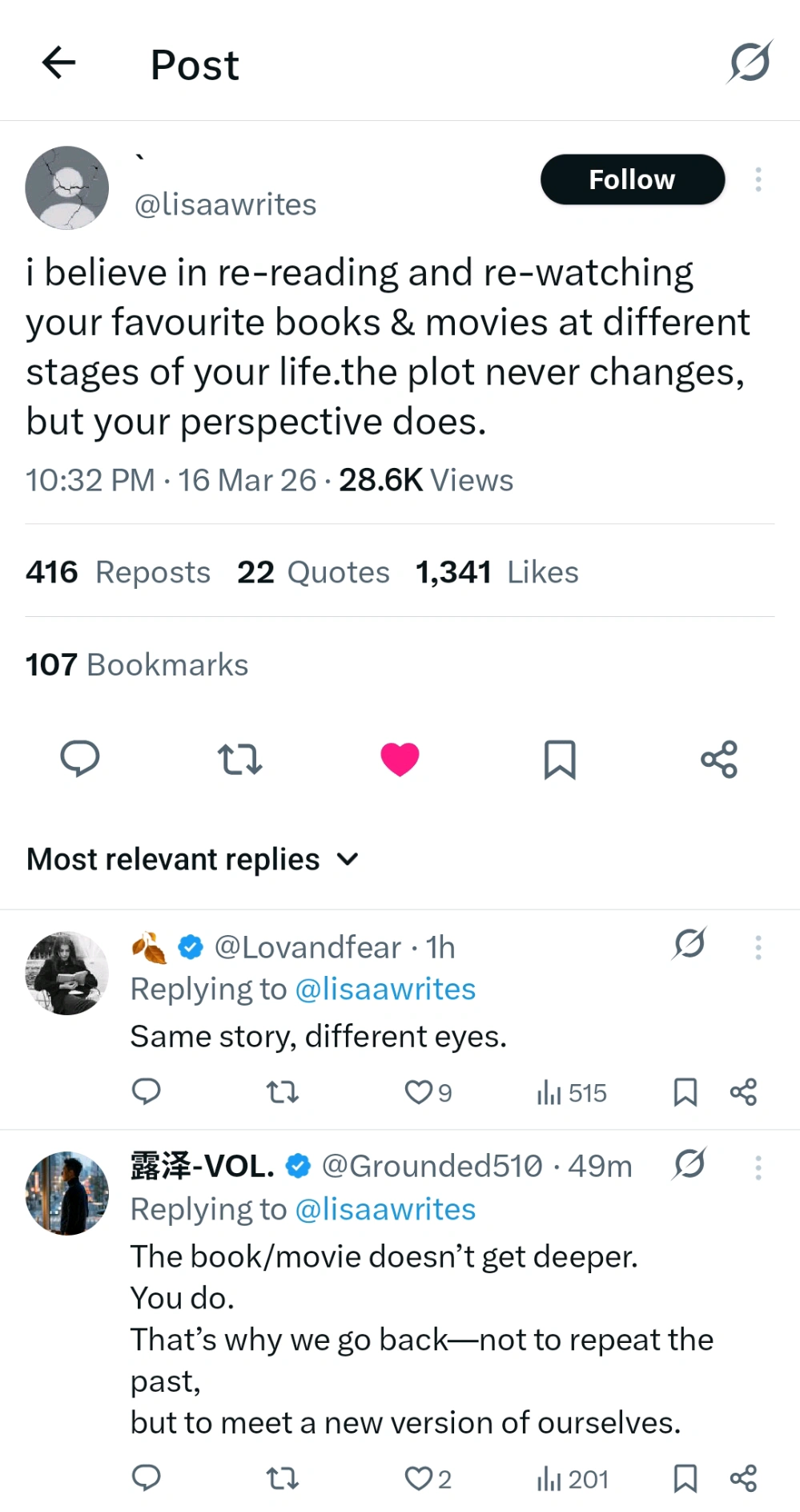The width and height of the screenshot is (800, 1512).
Task: Unlike the main post (pink heart)
Action: [x=400, y=759]
